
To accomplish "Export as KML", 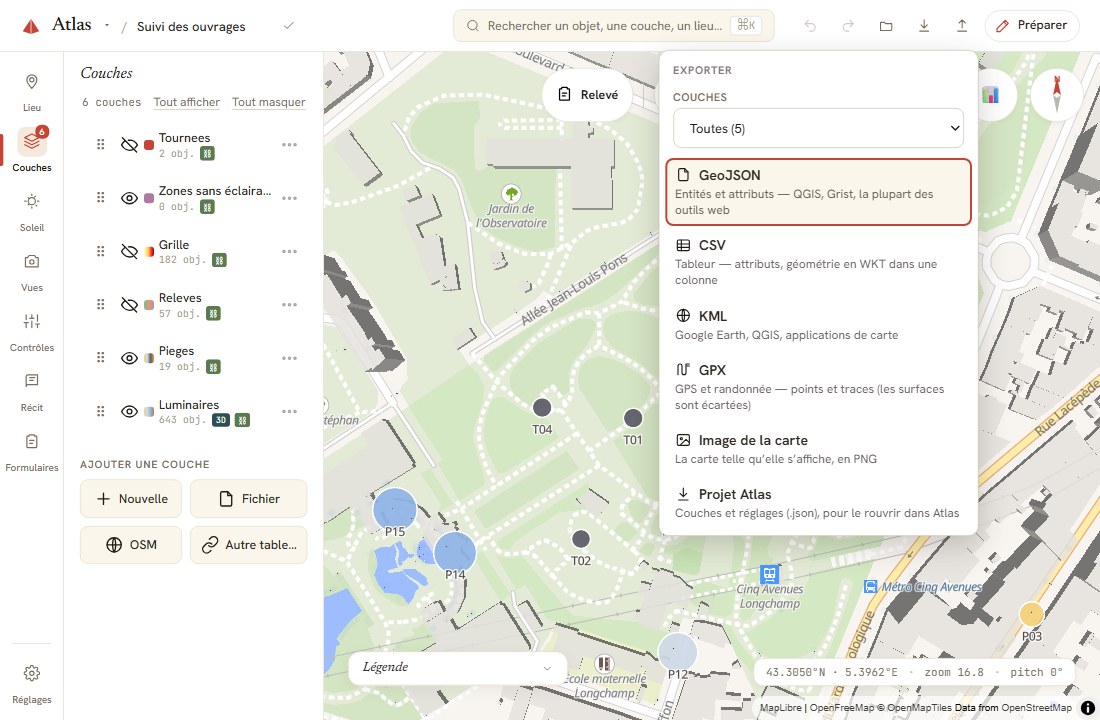I will [x=818, y=325].
